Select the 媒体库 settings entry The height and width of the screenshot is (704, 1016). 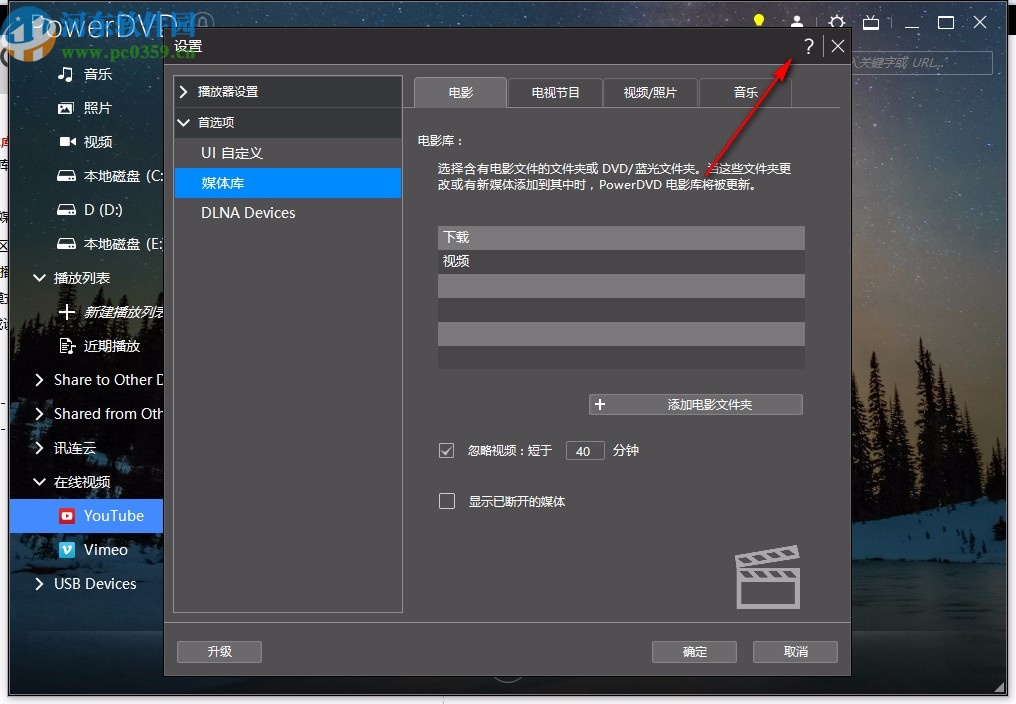click(288, 182)
